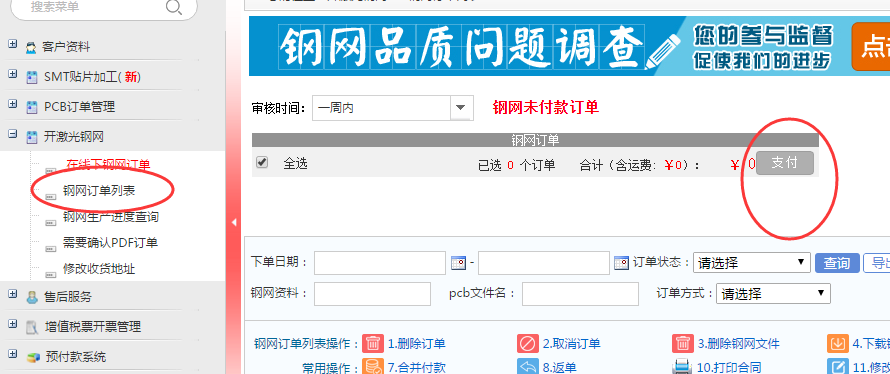Click the blue 查询 button
The width and height of the screenshot is (890, 374).
click(x=837, y=263)
